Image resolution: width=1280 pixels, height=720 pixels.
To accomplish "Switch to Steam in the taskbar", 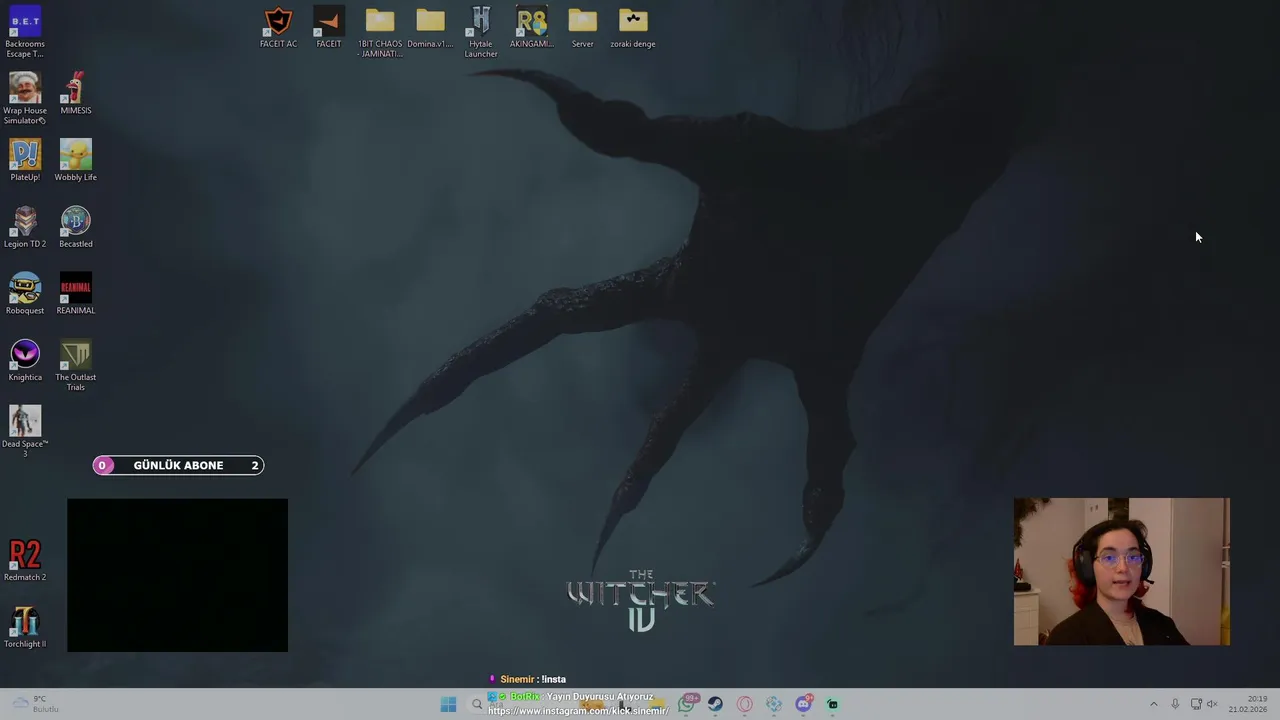I will pos(715,704).
